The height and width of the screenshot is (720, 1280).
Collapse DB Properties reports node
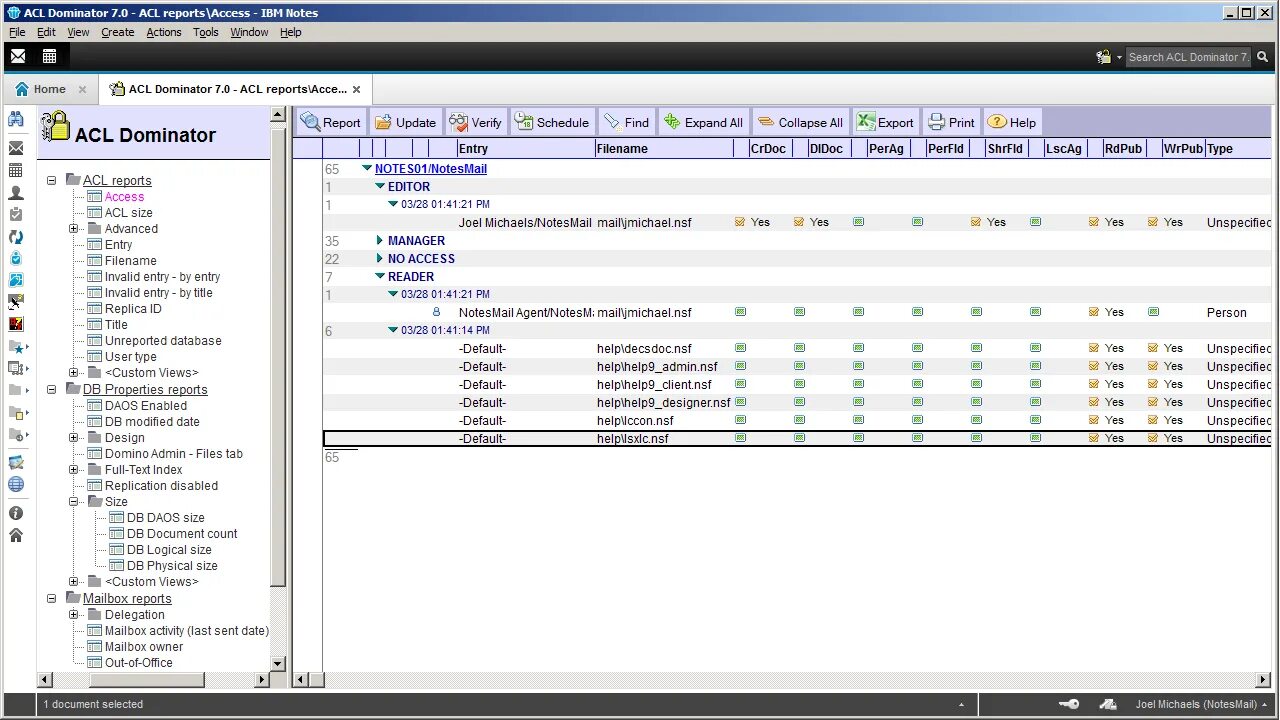[52, 390]
